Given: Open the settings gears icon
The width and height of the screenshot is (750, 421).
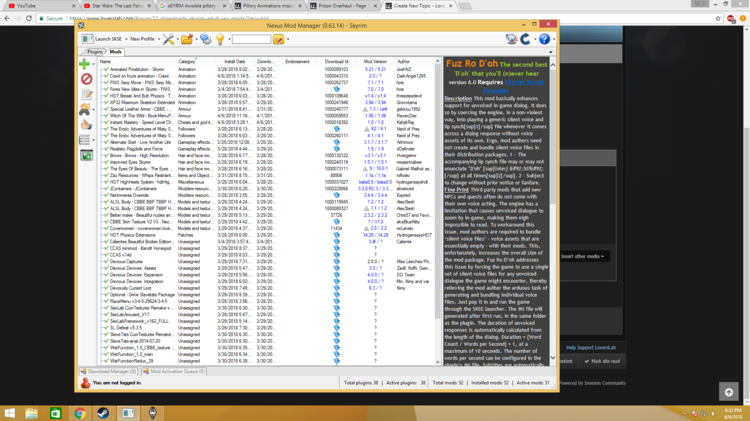Looking at the screenshot, I should pos(206,39).
